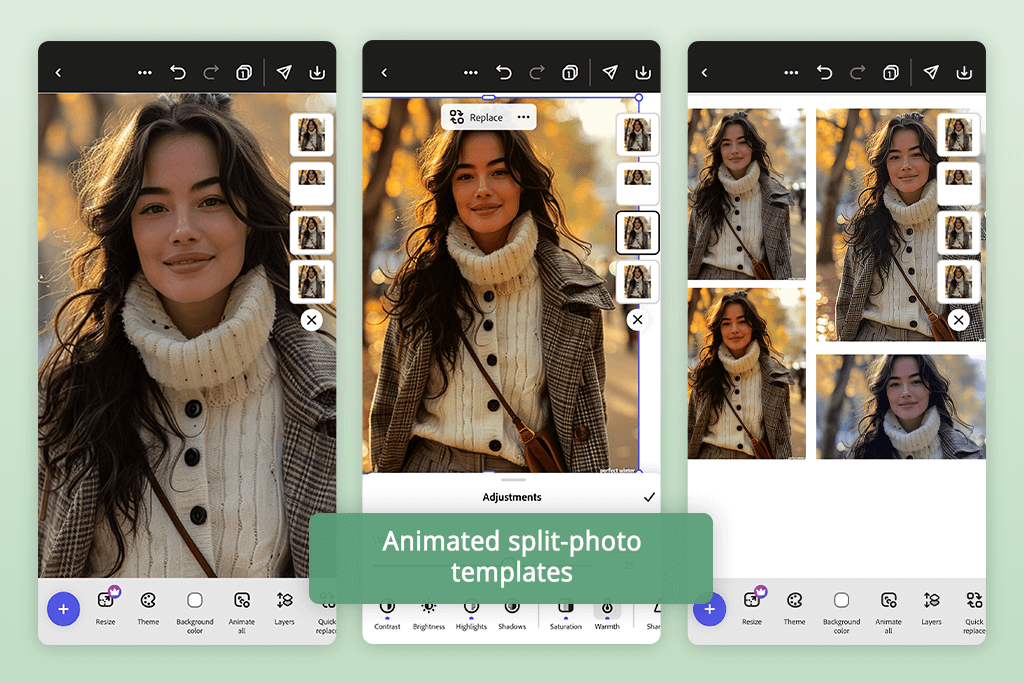This screenshot has height=683, width=1024.
Task: Select Animate all on close-up portrait screen
Action: (242, 612)
